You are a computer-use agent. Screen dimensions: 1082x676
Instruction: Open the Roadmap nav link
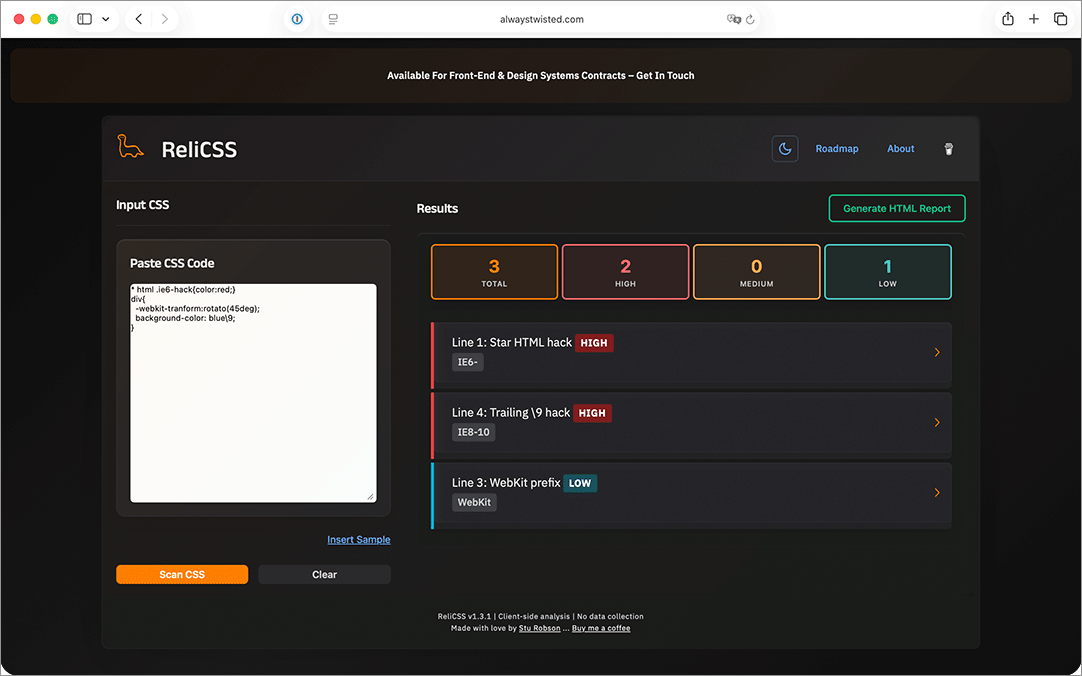tap(837, 148)
